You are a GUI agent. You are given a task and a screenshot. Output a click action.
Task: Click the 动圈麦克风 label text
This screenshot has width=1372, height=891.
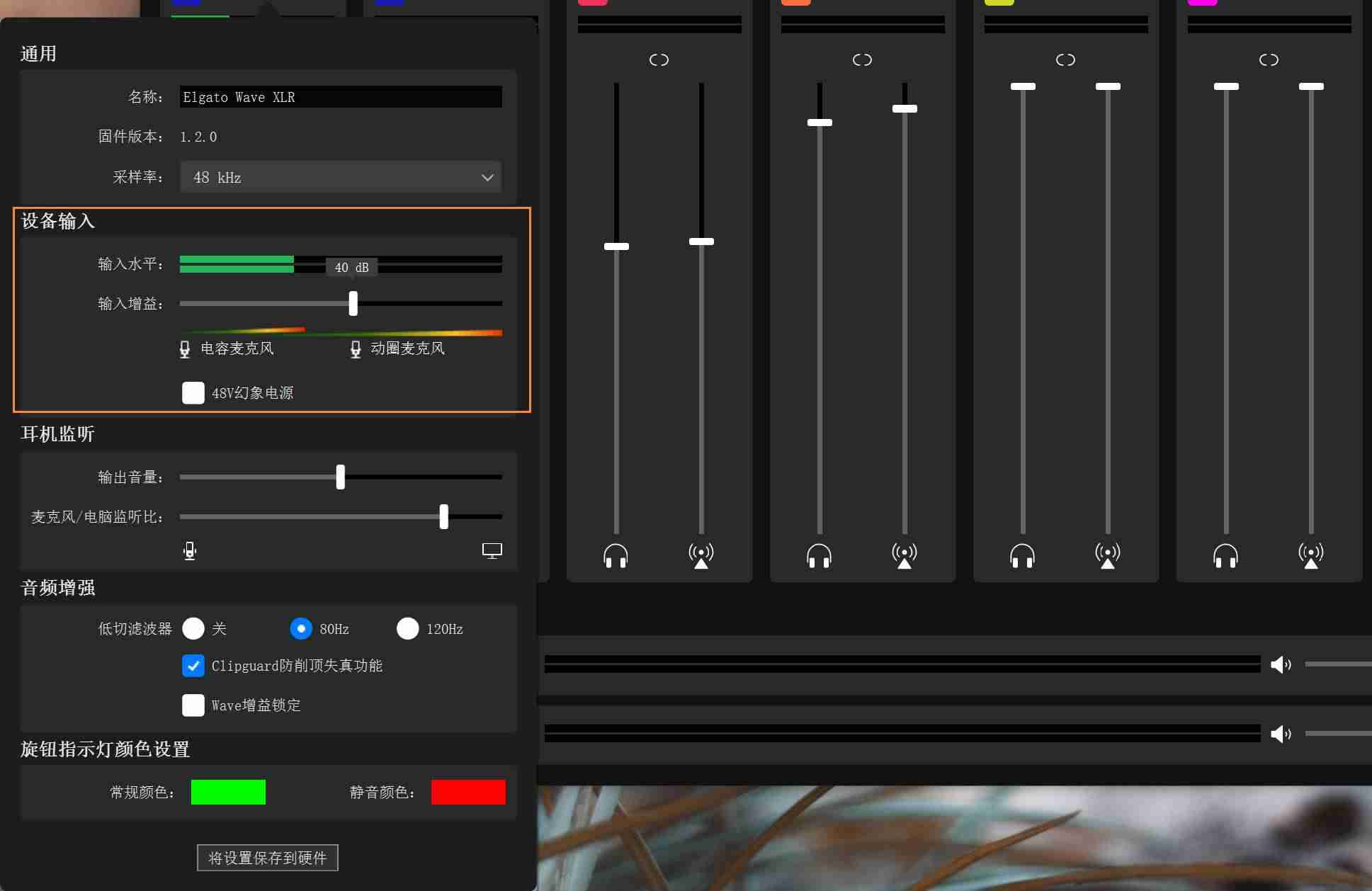[x=408, y=348]
